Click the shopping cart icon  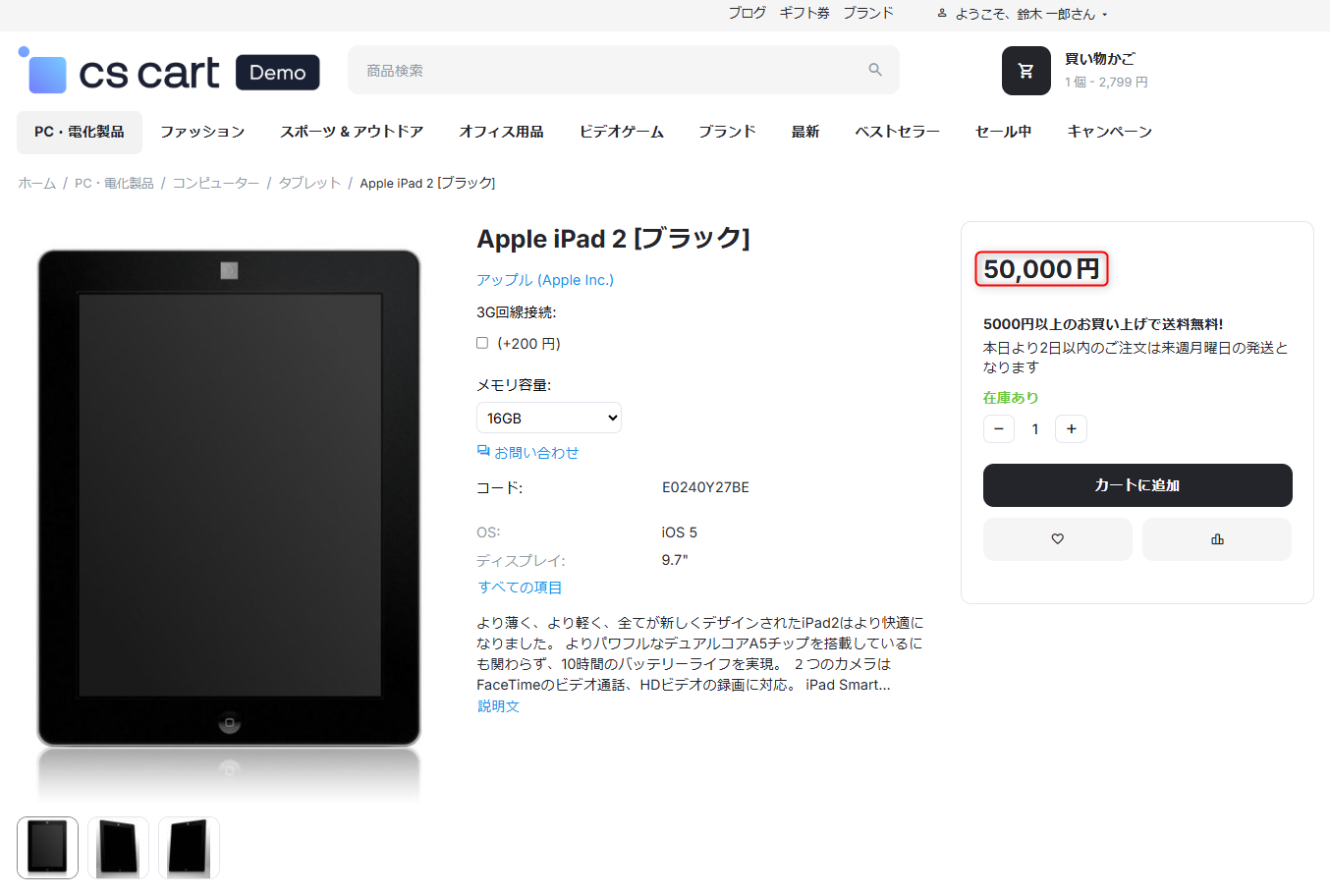point(1025,71)
